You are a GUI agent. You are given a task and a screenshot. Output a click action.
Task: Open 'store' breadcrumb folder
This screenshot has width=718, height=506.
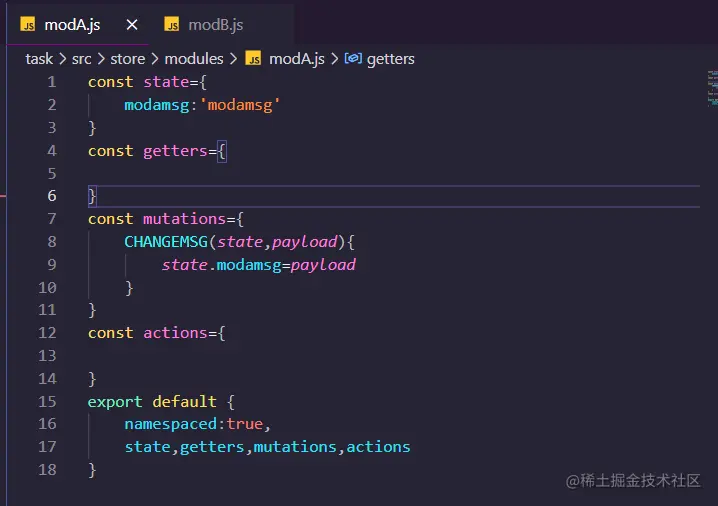click(x=127, y=59)
